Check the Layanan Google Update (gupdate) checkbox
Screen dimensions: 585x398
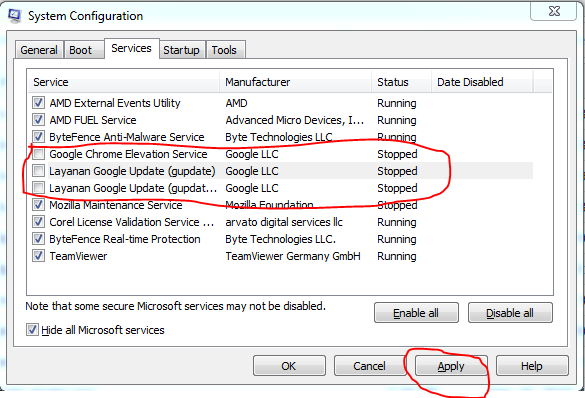(38, 171)
